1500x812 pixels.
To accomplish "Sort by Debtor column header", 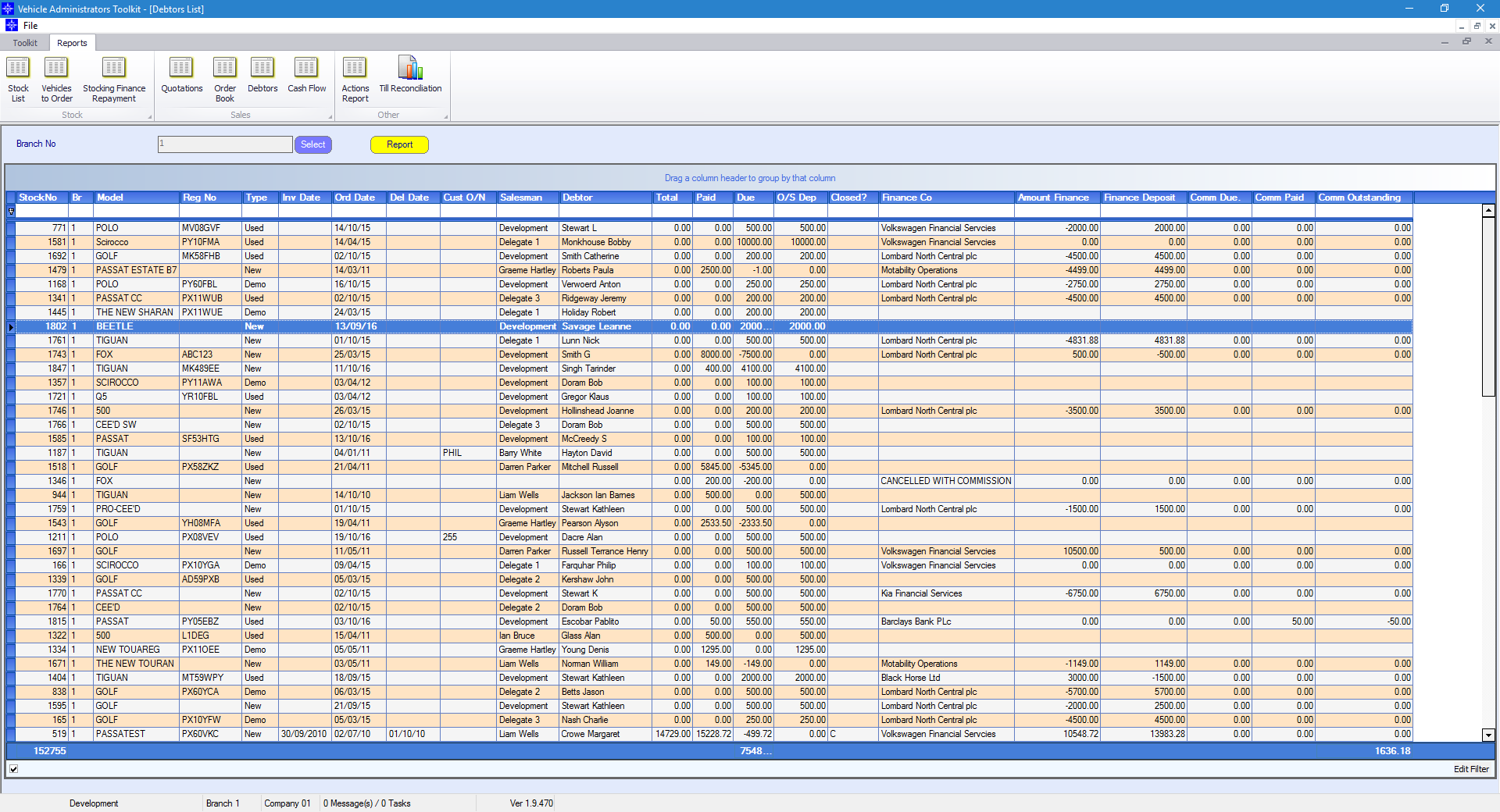I will click(x=606, y=198).
